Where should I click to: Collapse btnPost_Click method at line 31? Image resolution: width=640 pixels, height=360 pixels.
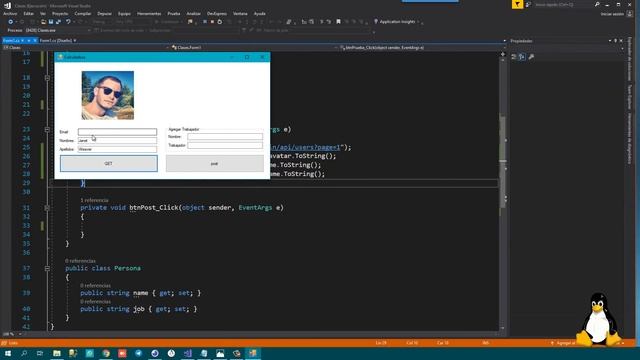click(47, 208)
